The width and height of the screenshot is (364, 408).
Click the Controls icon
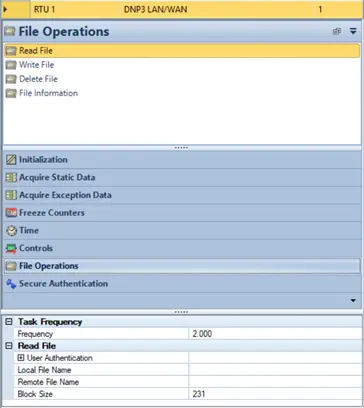pos(11,248)
